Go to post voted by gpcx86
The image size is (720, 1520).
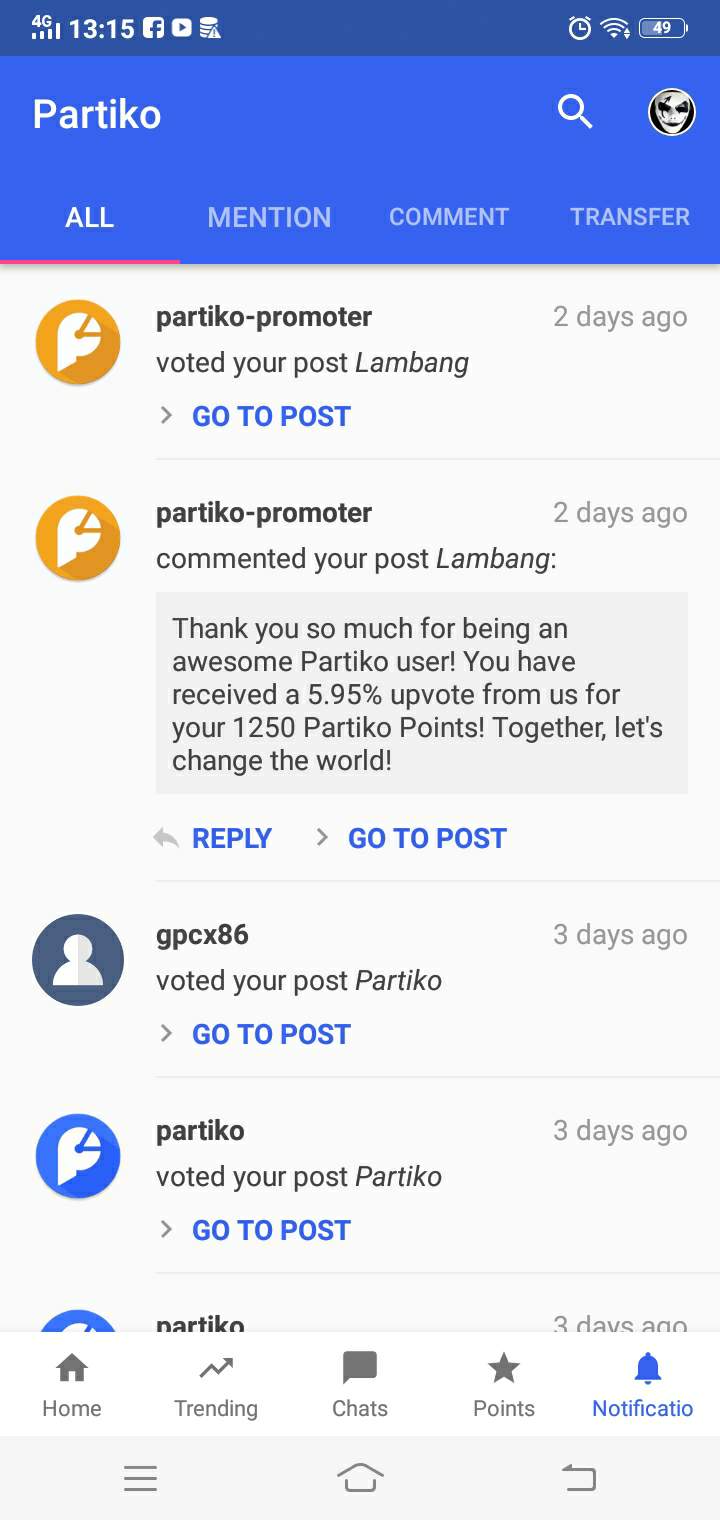click(x=271, y=1034)
